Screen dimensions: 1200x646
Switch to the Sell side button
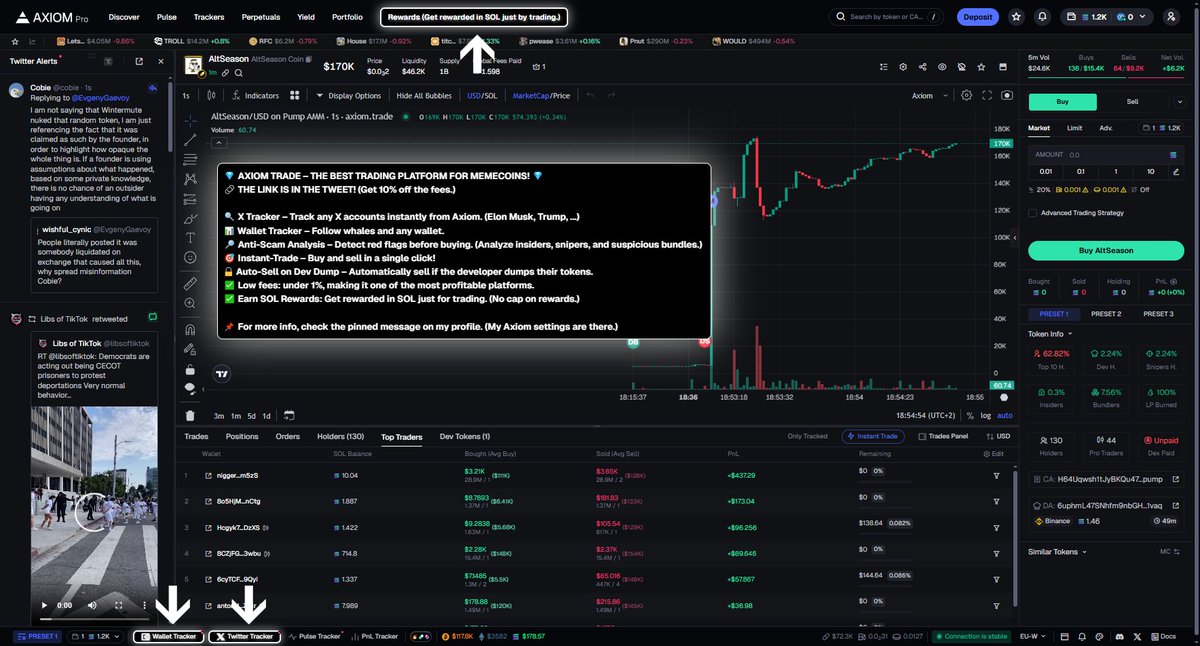(x=1133, y=101)
